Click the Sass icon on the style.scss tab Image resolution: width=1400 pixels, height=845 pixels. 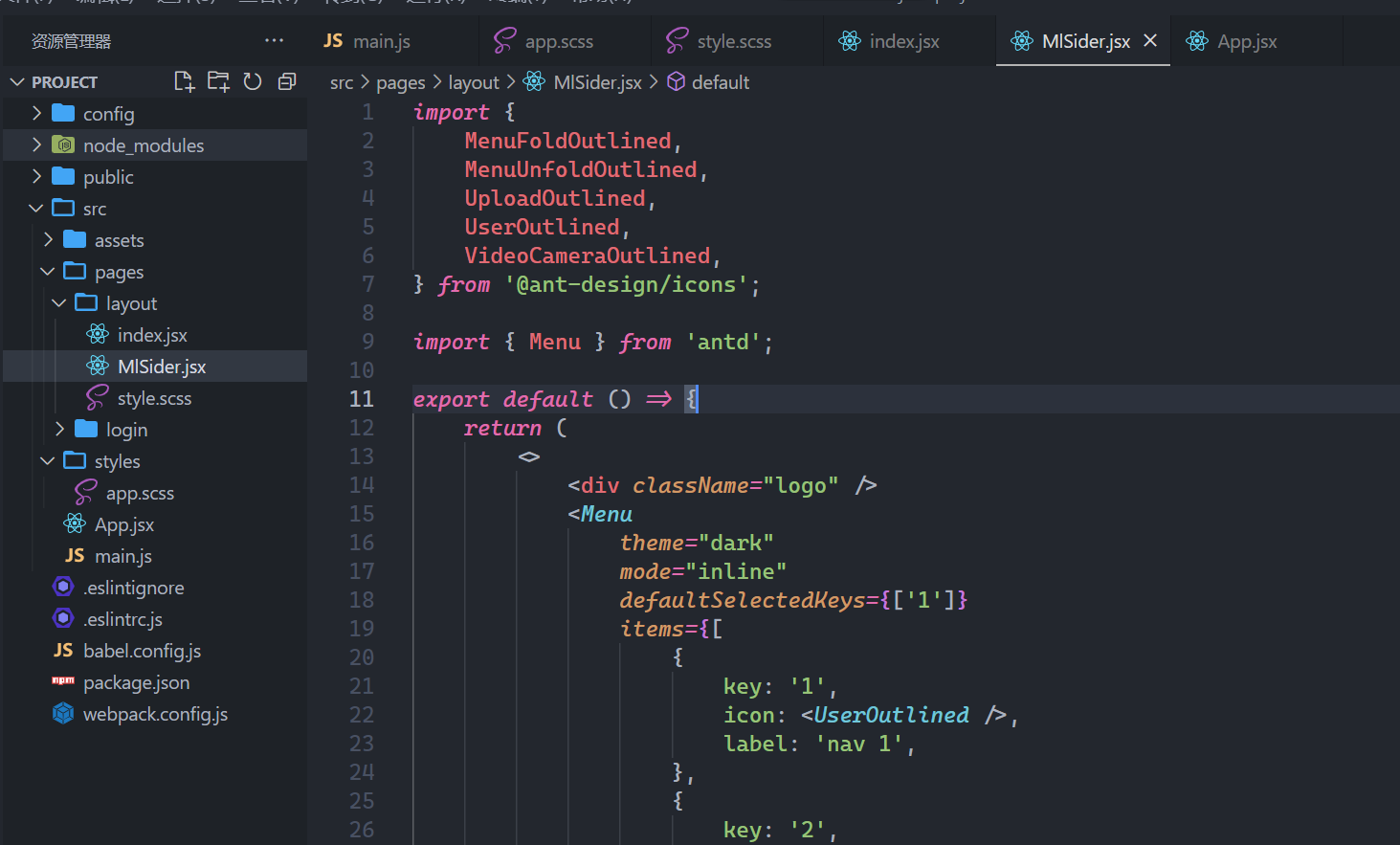678,40
